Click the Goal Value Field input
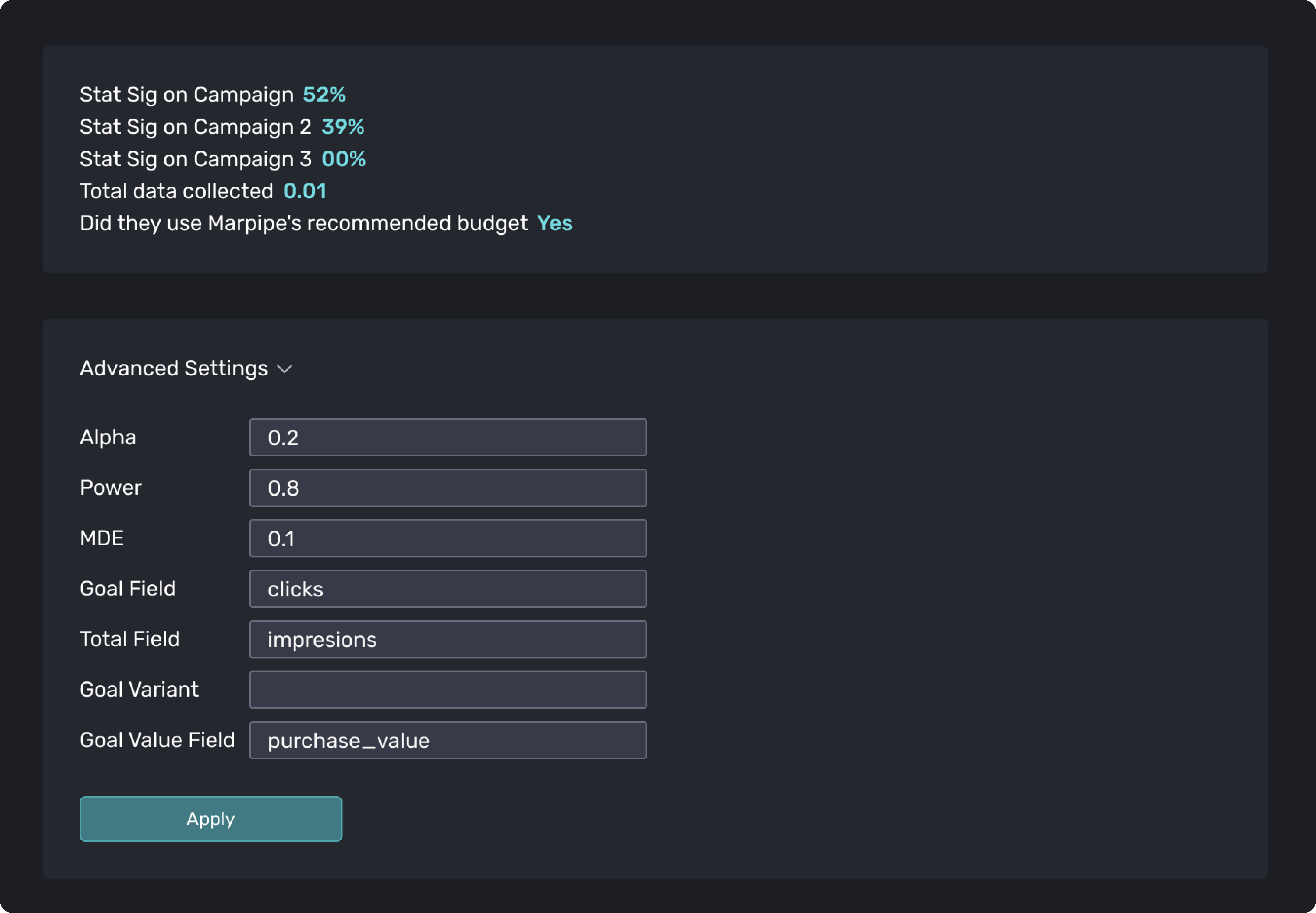Screen dimensions: 1316x913 click(x=448, y=740)
